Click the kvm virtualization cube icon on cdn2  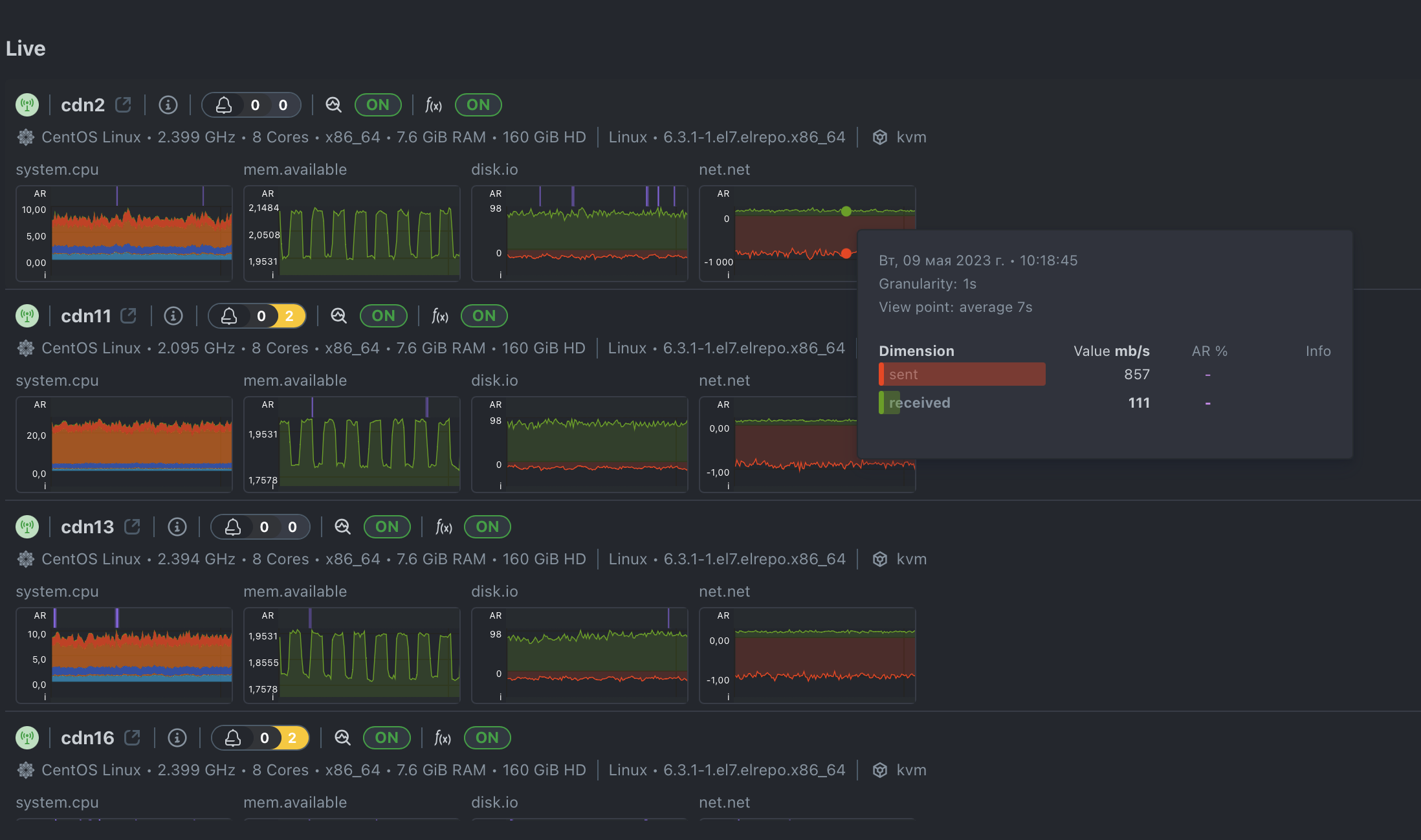pyautogui.click(x=880, y=137)
